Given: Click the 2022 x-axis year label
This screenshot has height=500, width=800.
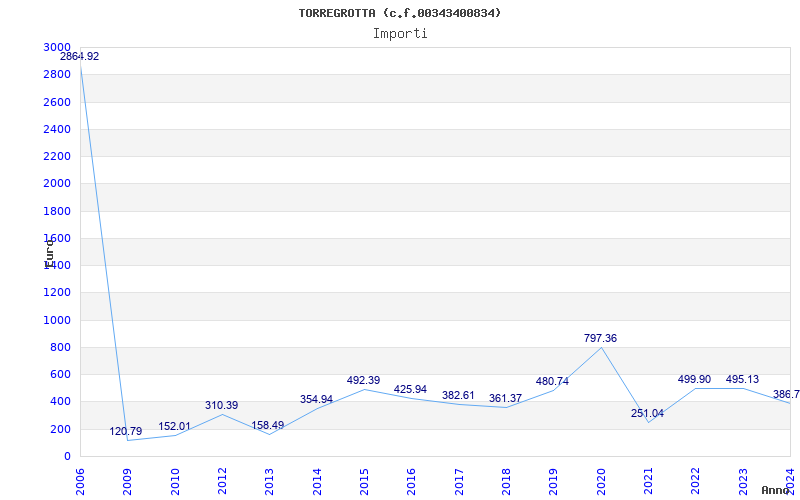Looking at the screenshot, I should click(696, 482).
